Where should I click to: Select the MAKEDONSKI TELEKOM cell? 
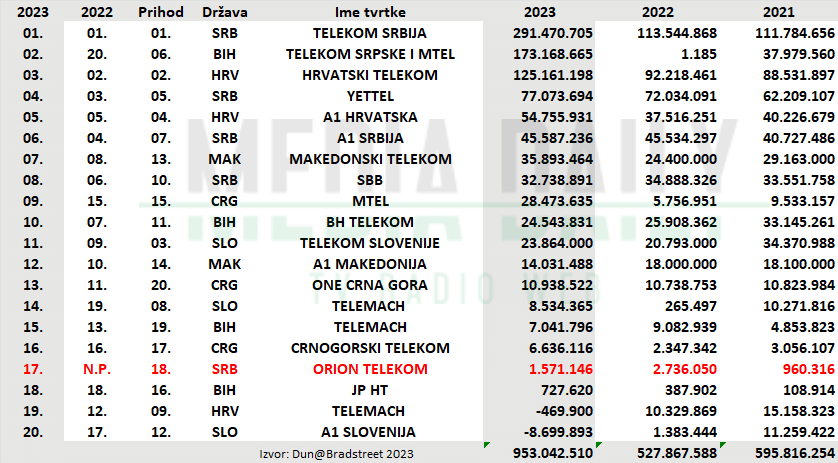coord(370,159)
